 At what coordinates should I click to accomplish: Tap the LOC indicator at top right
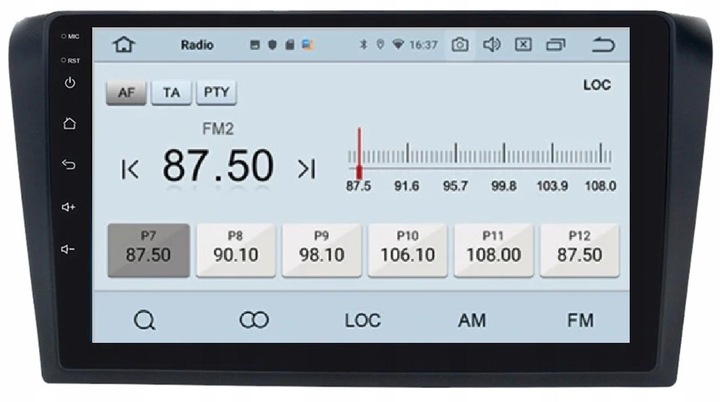(597, 85)
